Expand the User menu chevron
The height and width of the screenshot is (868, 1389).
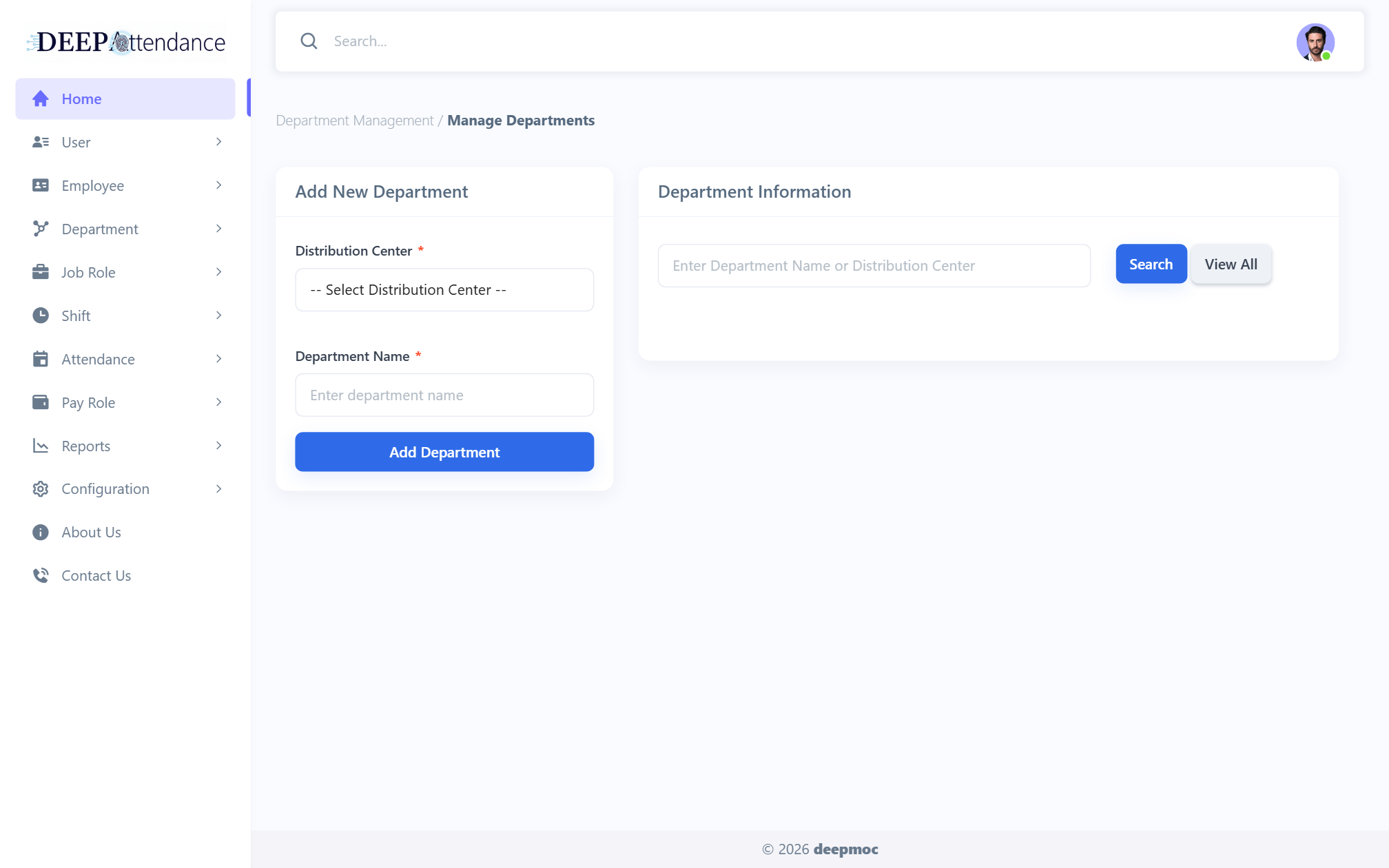[x=219, y=142]
